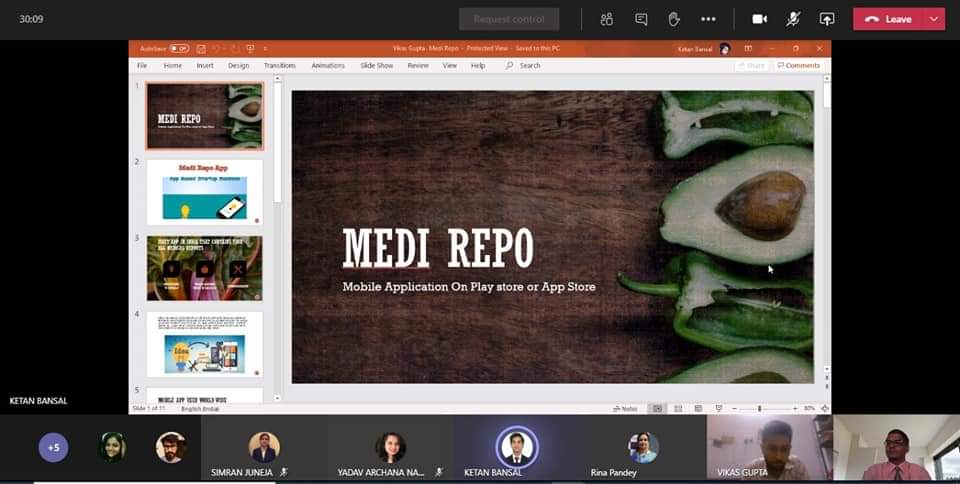Open Ribbon Display Options icon
The width and height of the screenshot is (960, 484).
748,48
